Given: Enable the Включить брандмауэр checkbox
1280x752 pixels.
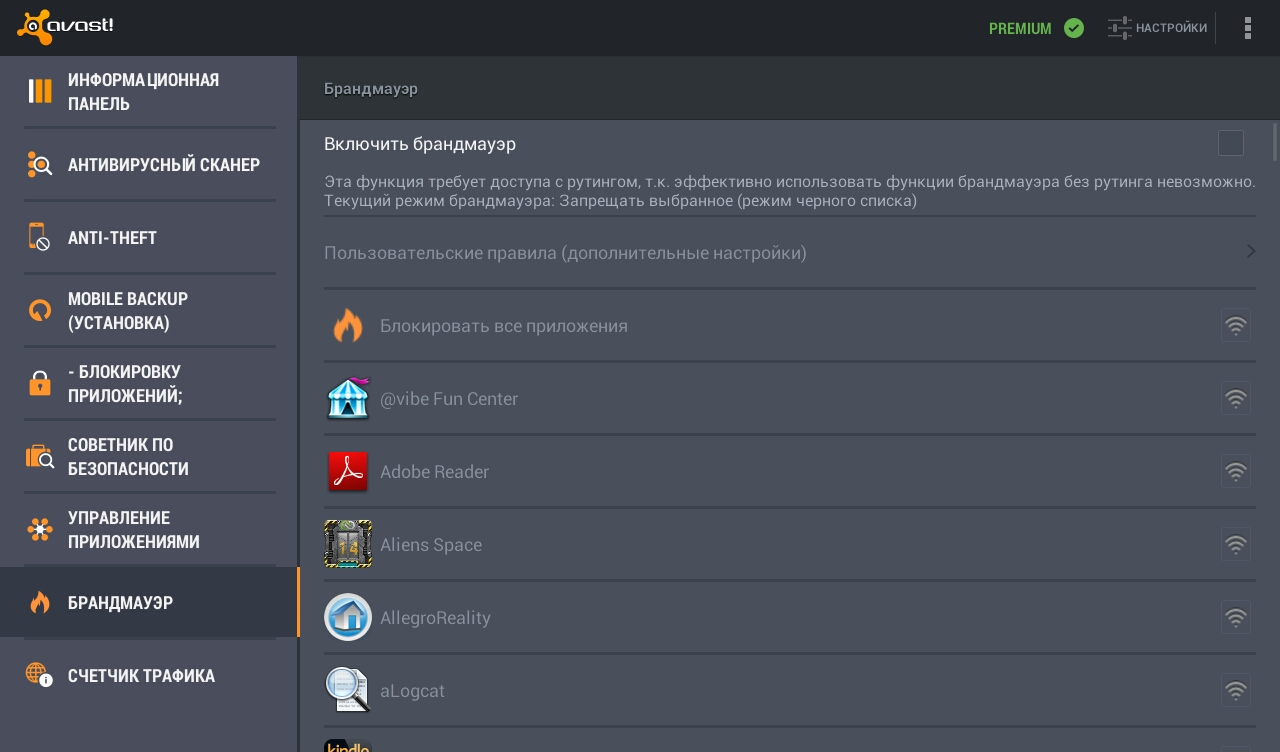Looking at the screenshot, I should (x=1231, y=143).
